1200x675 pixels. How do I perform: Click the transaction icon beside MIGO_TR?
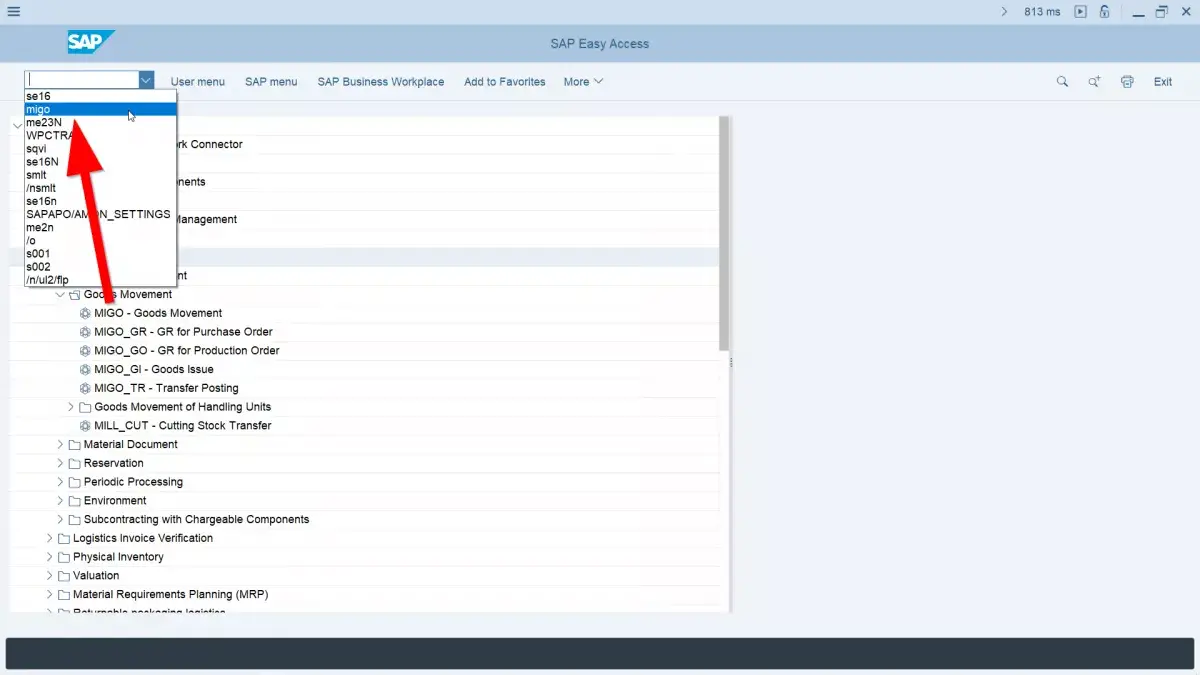[x=85, y=388]
